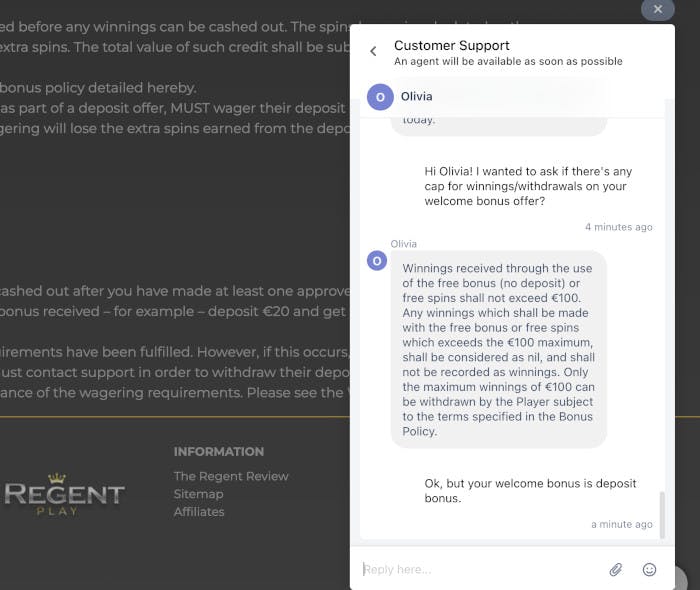Open the emoji picker smiley icon
Screen dimensions: 700x590
click(x=649, y=569)
